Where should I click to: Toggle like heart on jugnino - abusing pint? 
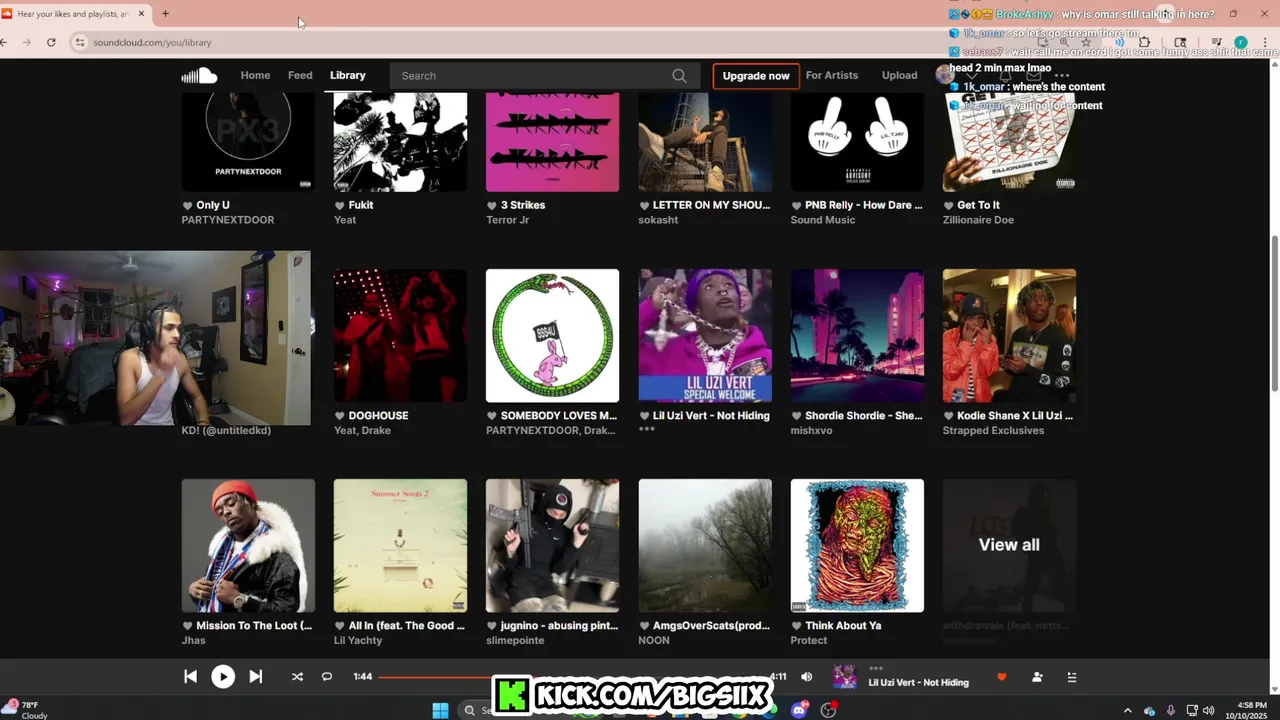point(492,626)
